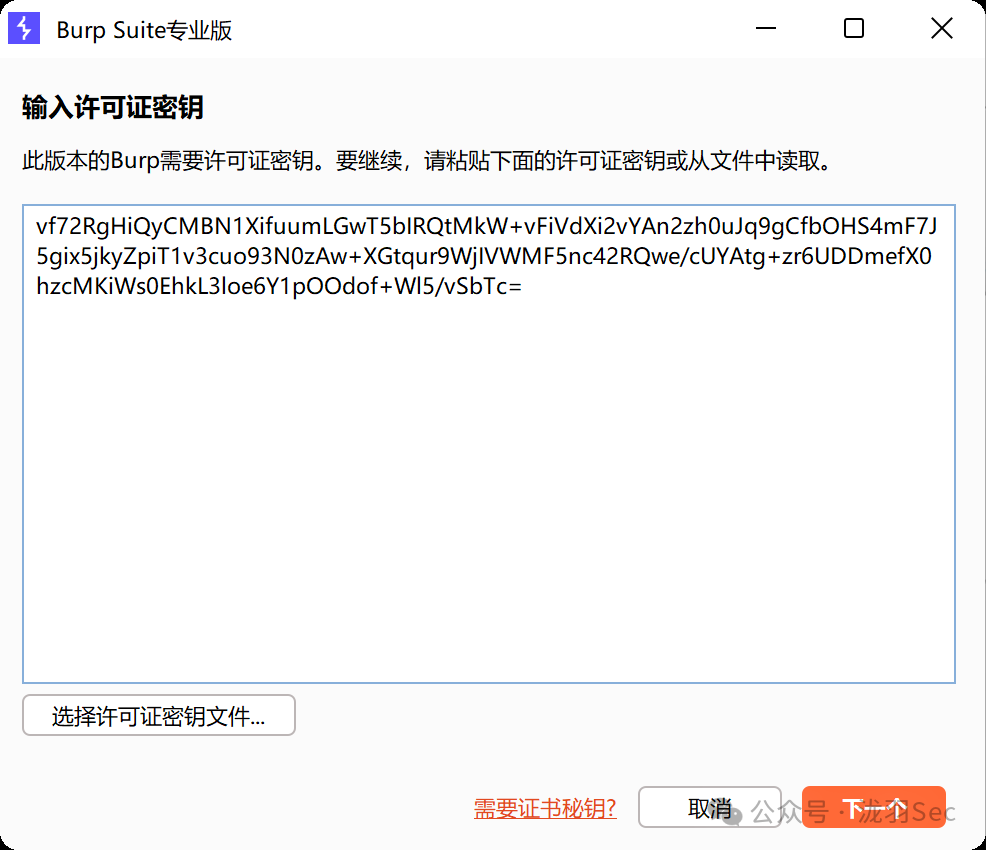The width and height of the screenshot is (986, 850).
Task: Click the word Burp in the description
Action: coord(135,161)
